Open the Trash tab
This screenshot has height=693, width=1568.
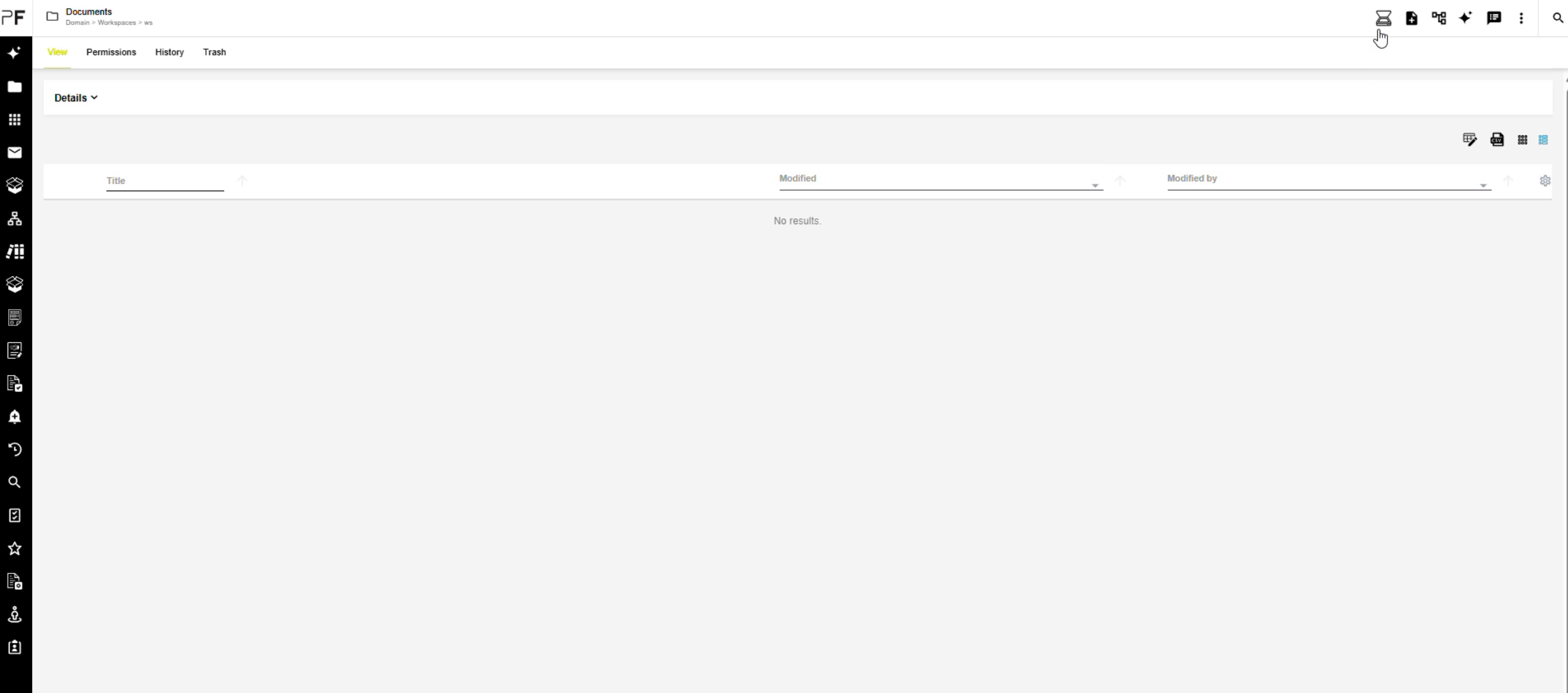coord(214,52)
